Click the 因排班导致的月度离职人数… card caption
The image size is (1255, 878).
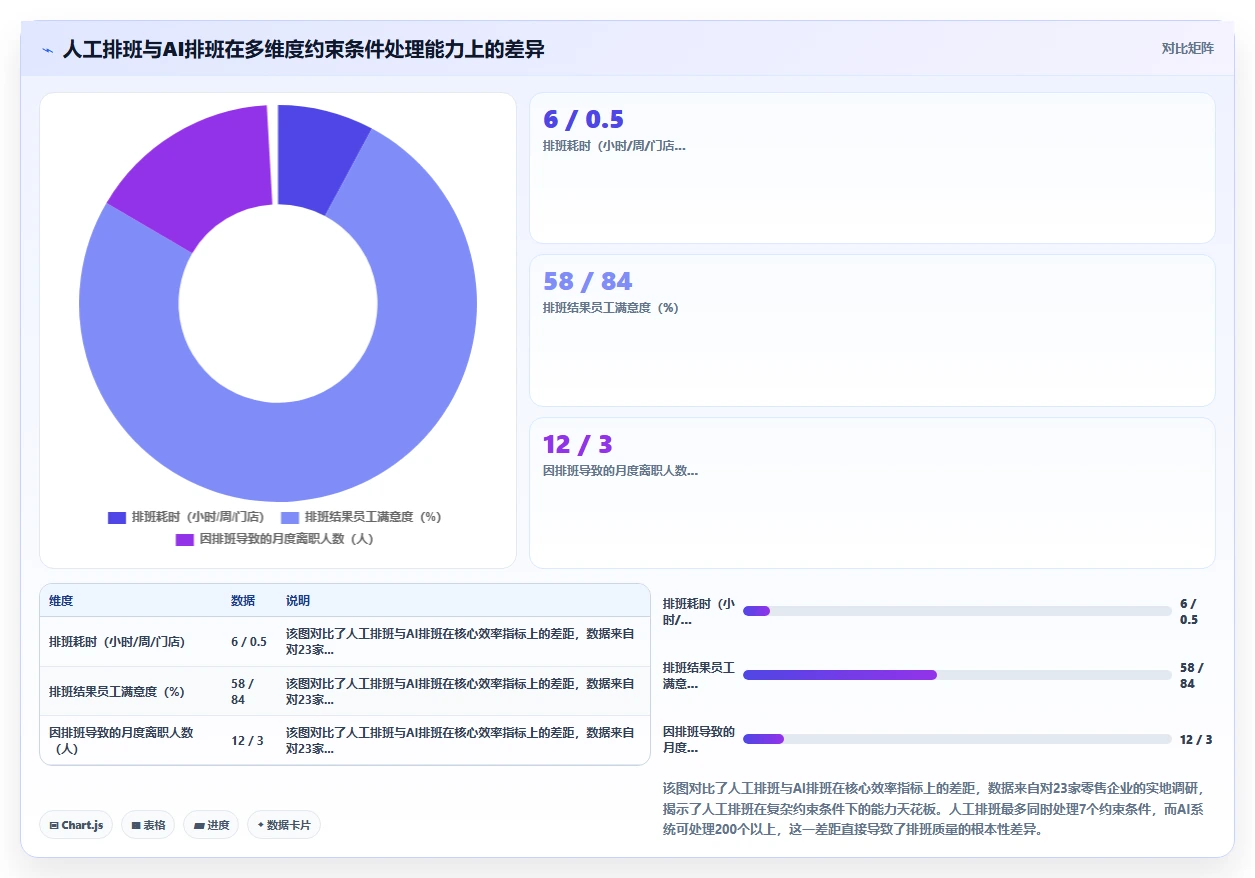click(x=620, y=471)
